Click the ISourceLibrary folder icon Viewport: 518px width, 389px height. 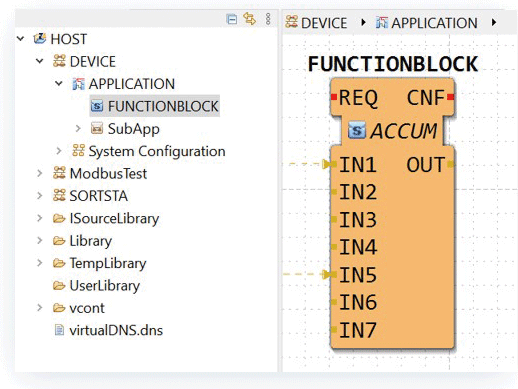tap(59, 218)
